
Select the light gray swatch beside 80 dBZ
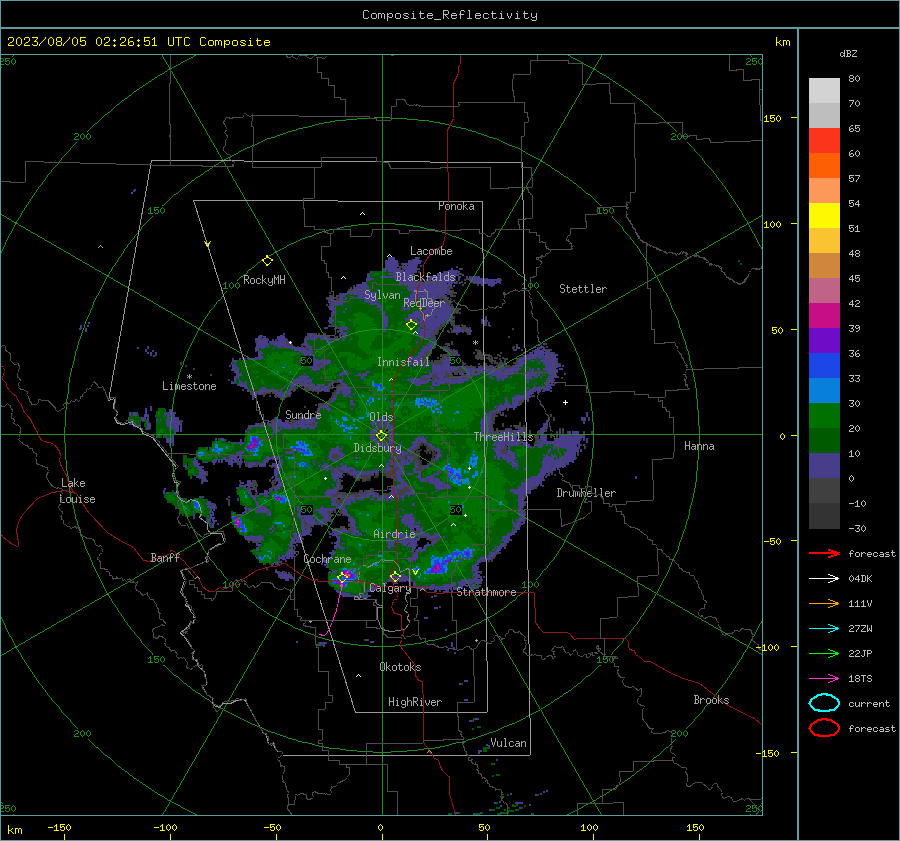tap(824, 91)
